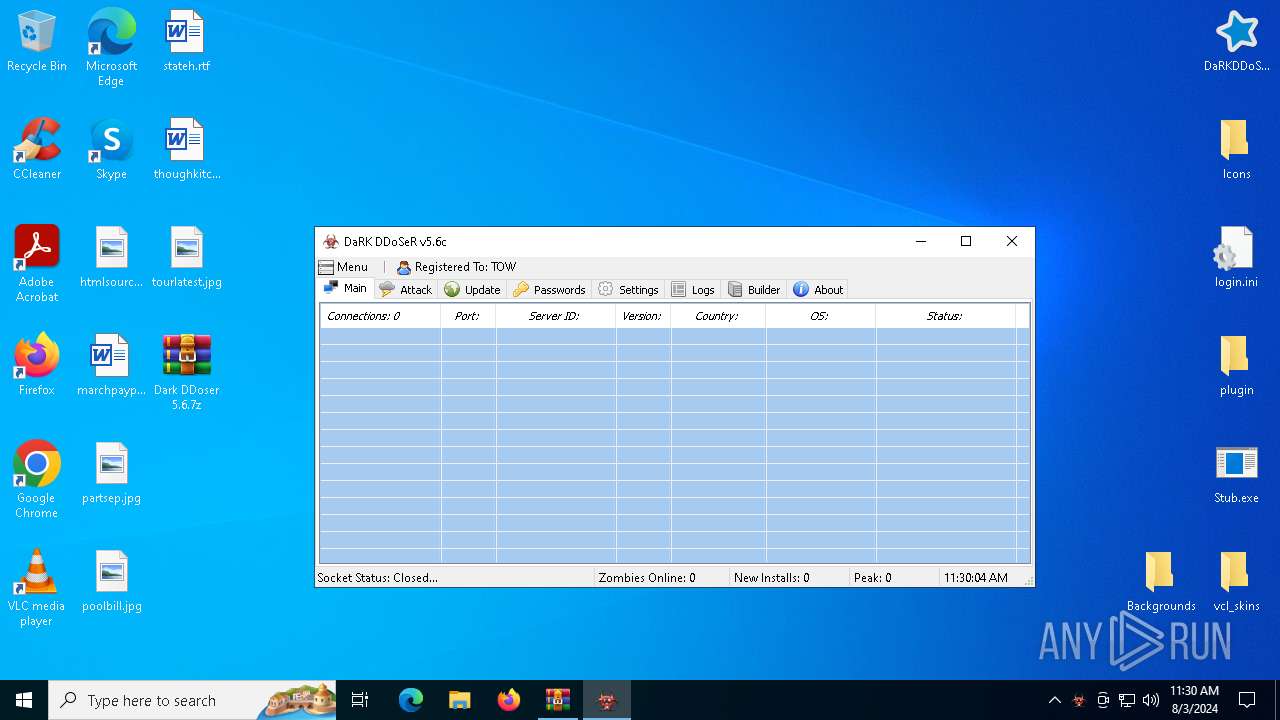Open File Explorer from the taskbar
This screenshot has width=1280, height=720.
click(x=459, y=700)
